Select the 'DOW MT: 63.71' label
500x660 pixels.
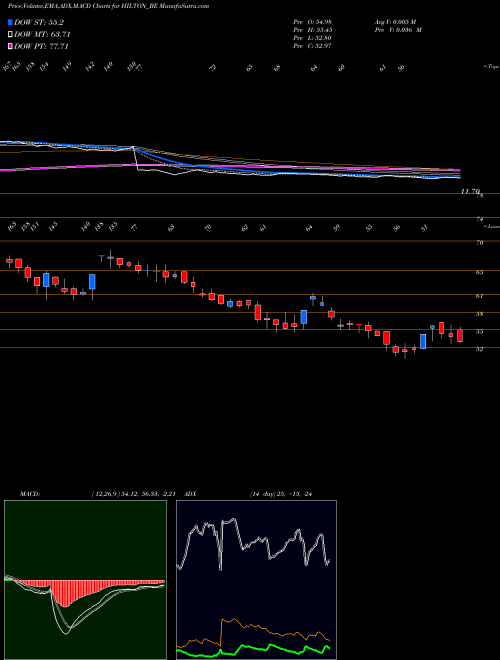(x=42, y=35)
